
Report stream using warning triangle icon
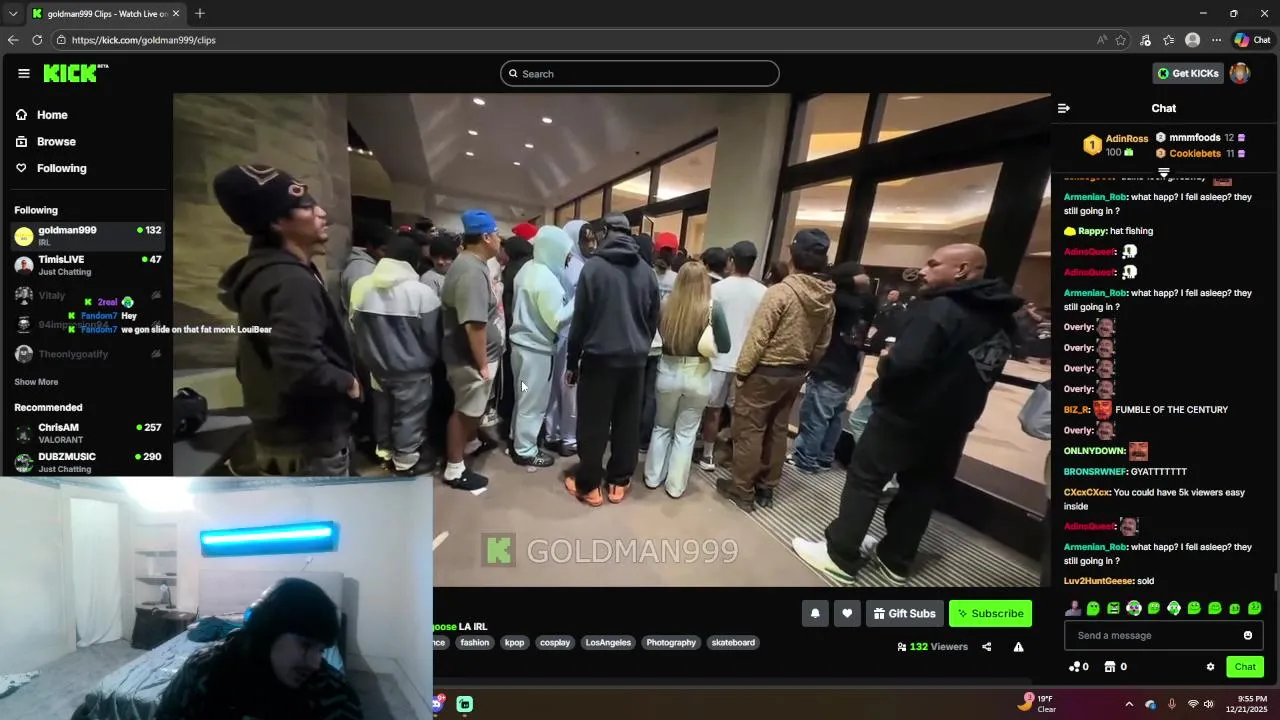coord(1018,647)
